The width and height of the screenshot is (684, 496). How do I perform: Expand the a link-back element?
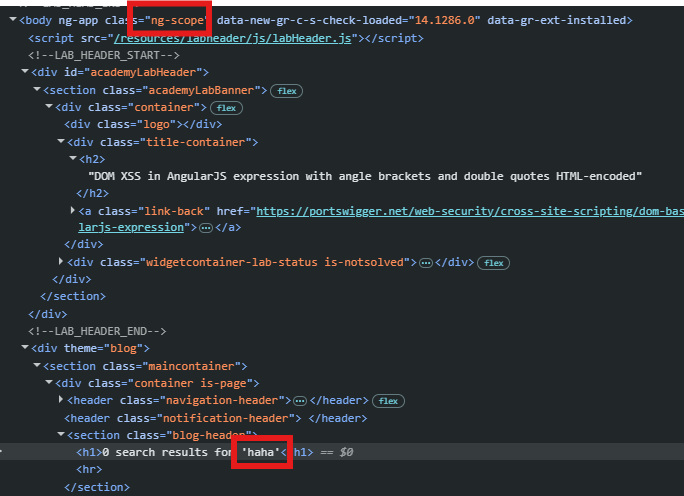[73, 211]
